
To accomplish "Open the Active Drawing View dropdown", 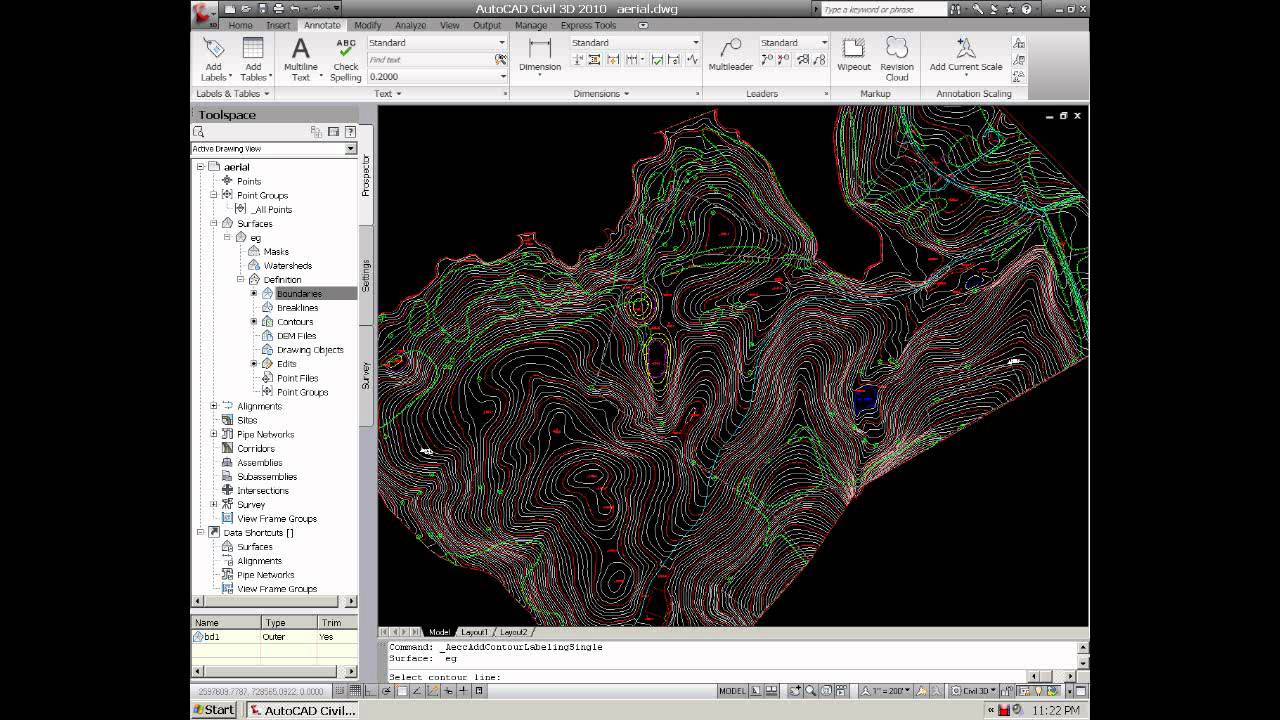I will [x=350, y=149].
